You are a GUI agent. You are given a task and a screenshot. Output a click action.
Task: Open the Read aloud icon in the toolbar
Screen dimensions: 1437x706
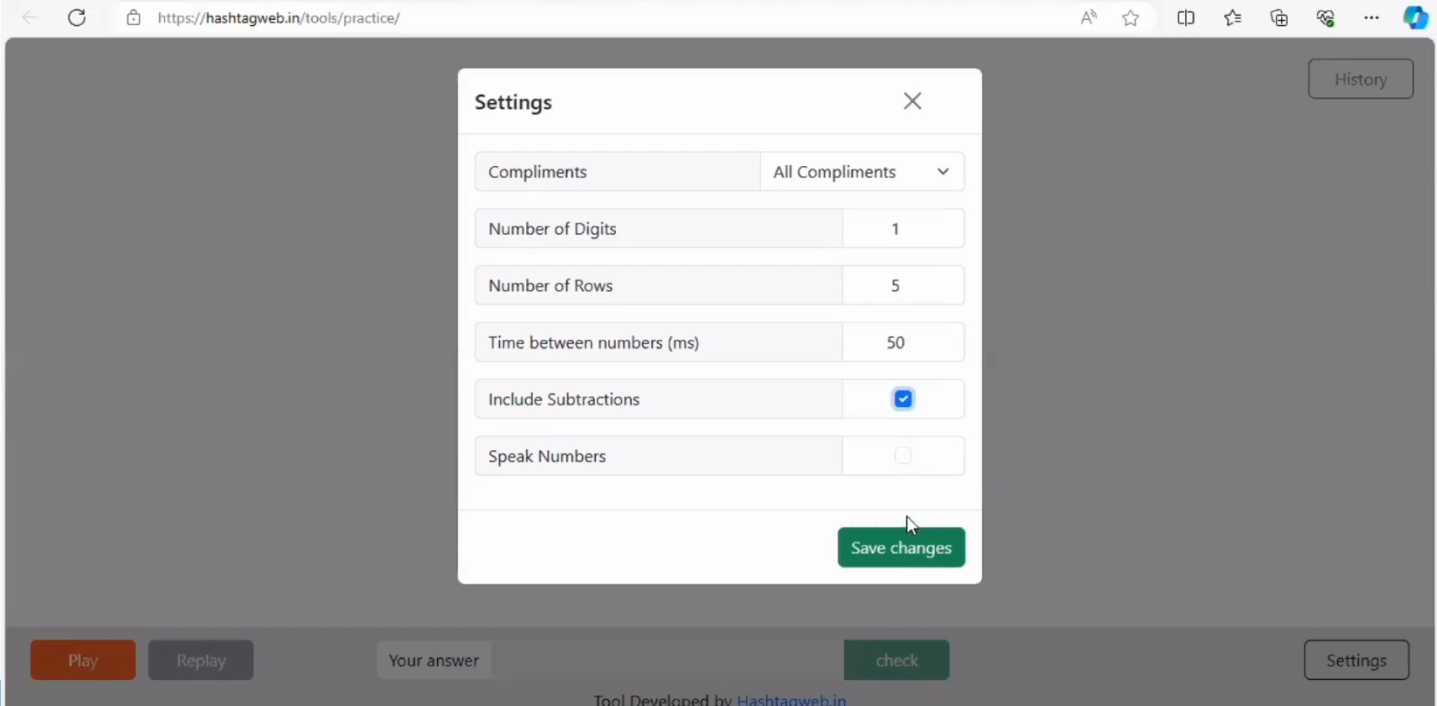tap(1088, 17)
